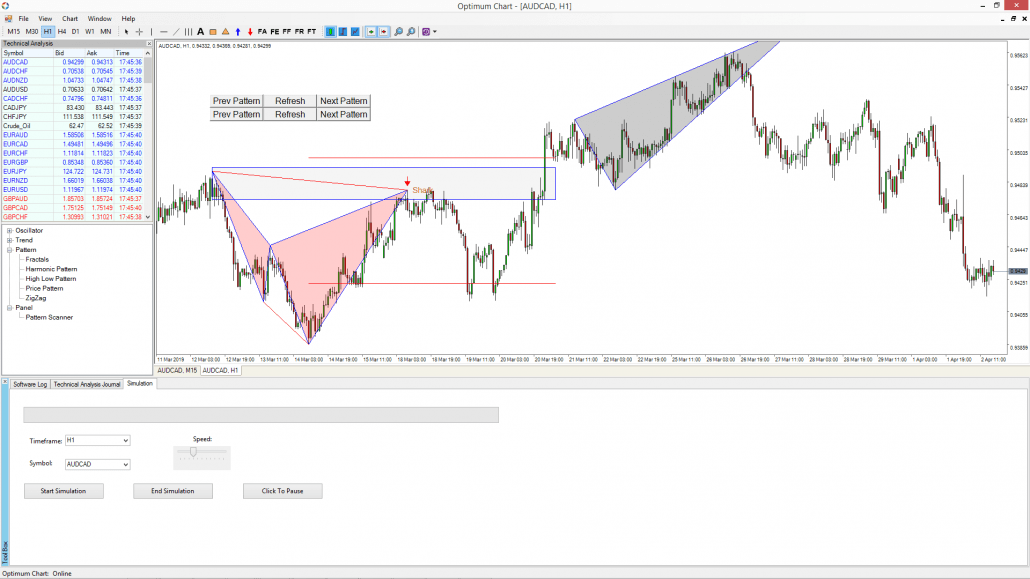The image size is (1030, 579).
Task: Select the Text annotation tool A
Action: (199, 31)
